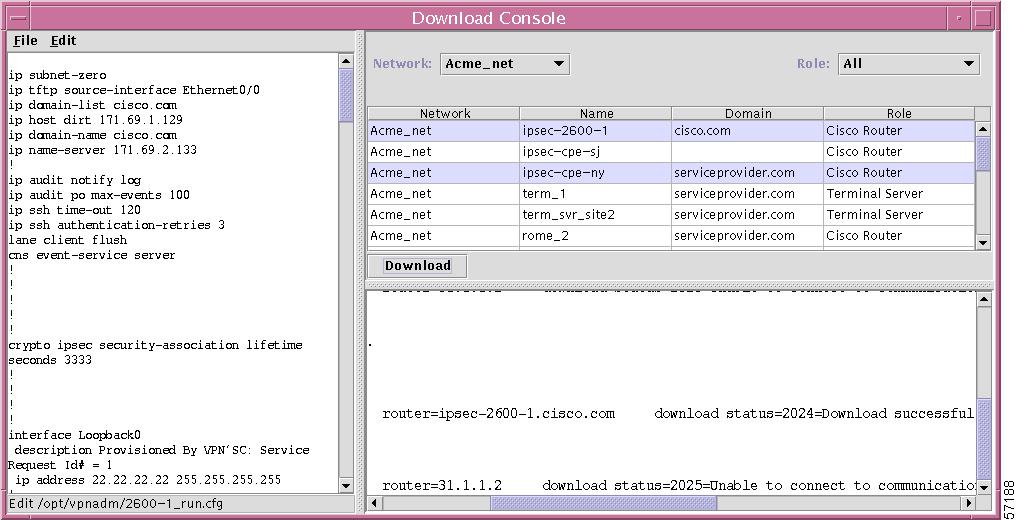Click the 'ip ssh time-out 120' line
Viewport: 1018px width, 520px height.
(x=74, y=210)
